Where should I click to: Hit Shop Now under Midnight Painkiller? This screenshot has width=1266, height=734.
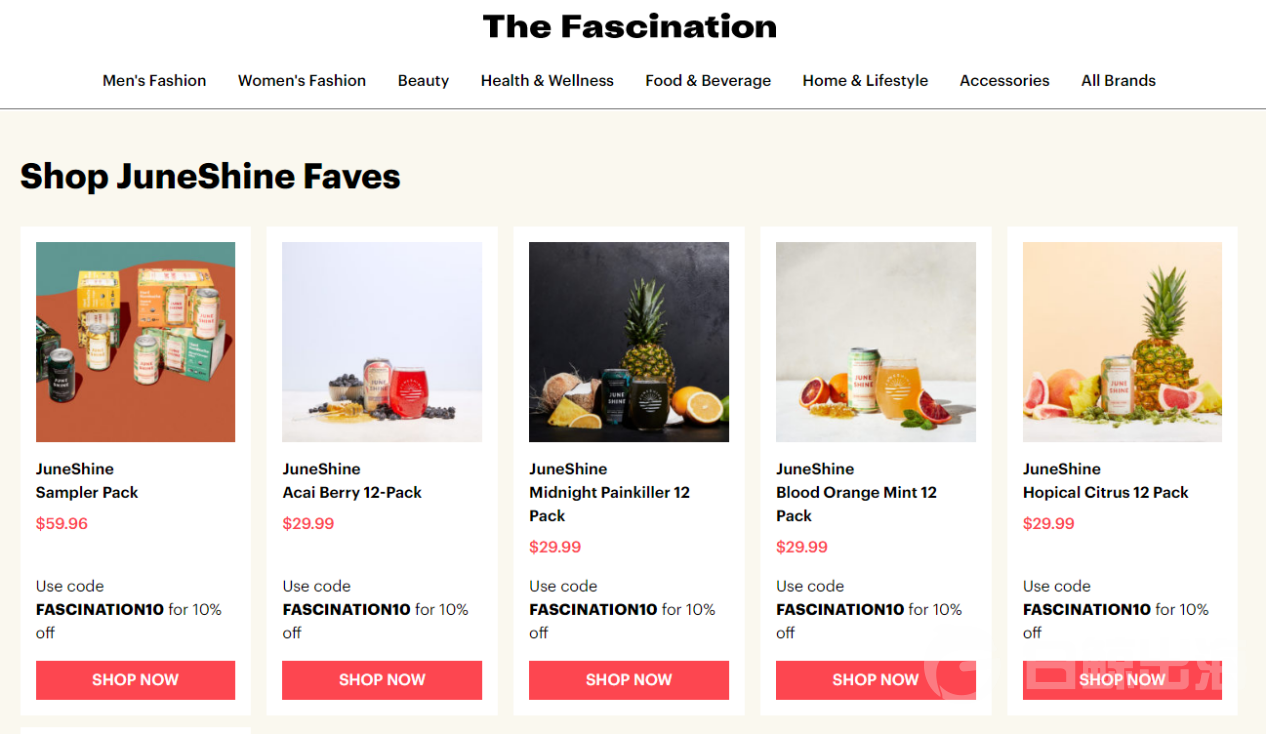(629, 680)
